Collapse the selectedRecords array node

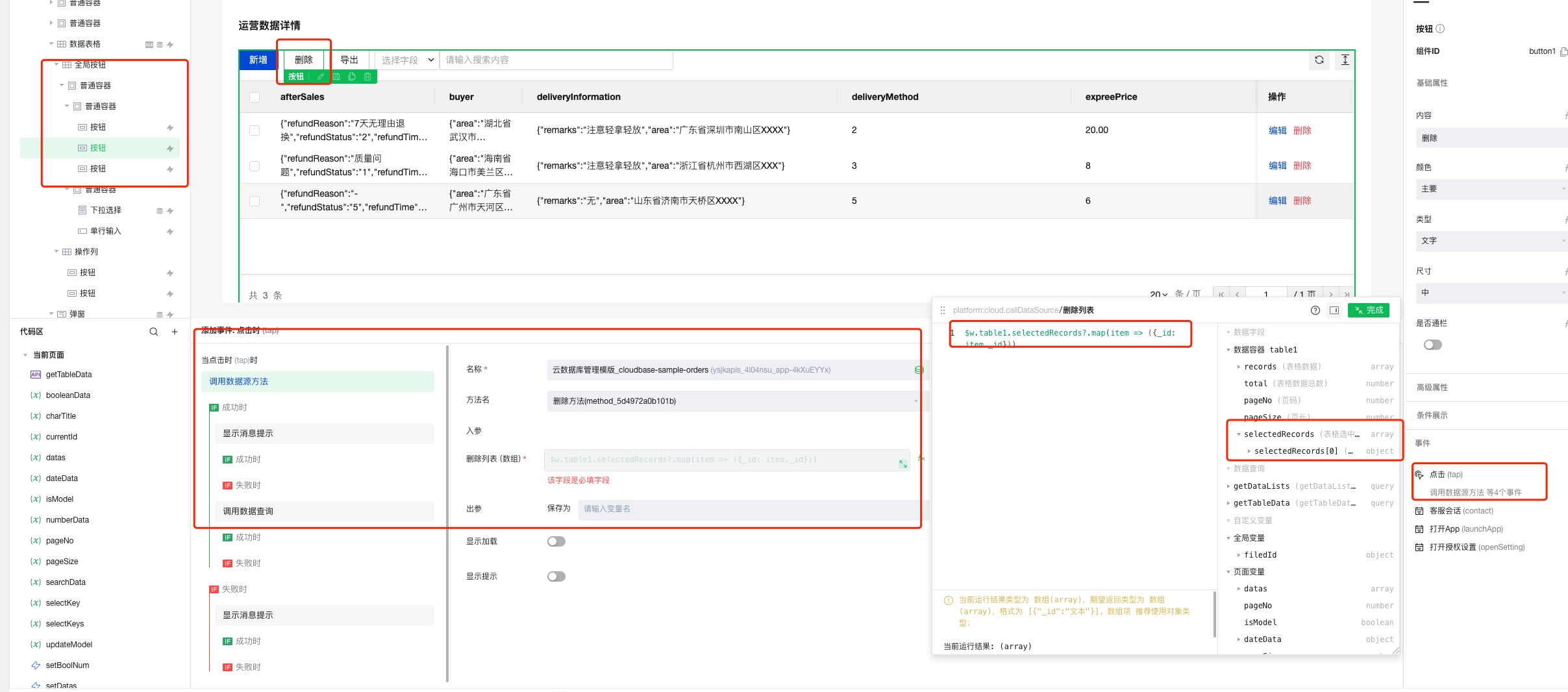pyautogui.click(x=1239, y=434)
